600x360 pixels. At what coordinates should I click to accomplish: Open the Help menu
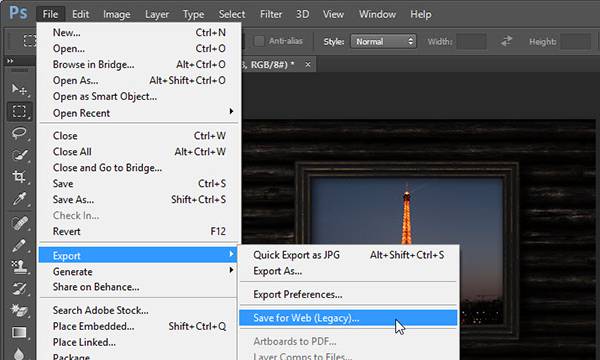tap(421, 15)
